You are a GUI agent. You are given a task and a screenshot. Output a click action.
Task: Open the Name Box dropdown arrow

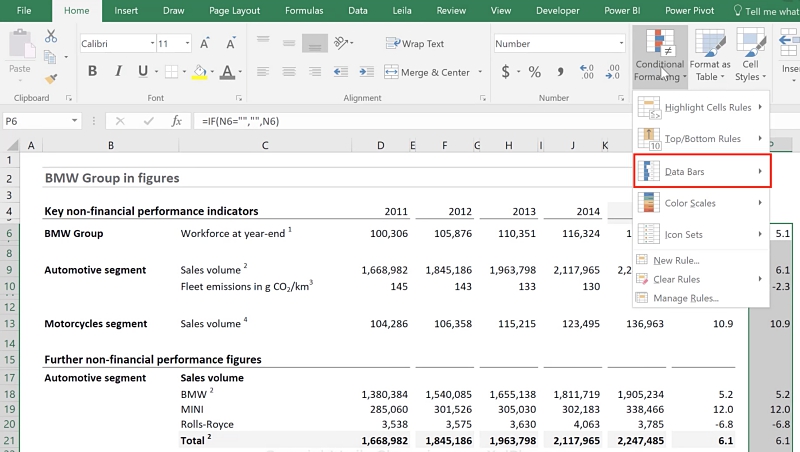74,121
